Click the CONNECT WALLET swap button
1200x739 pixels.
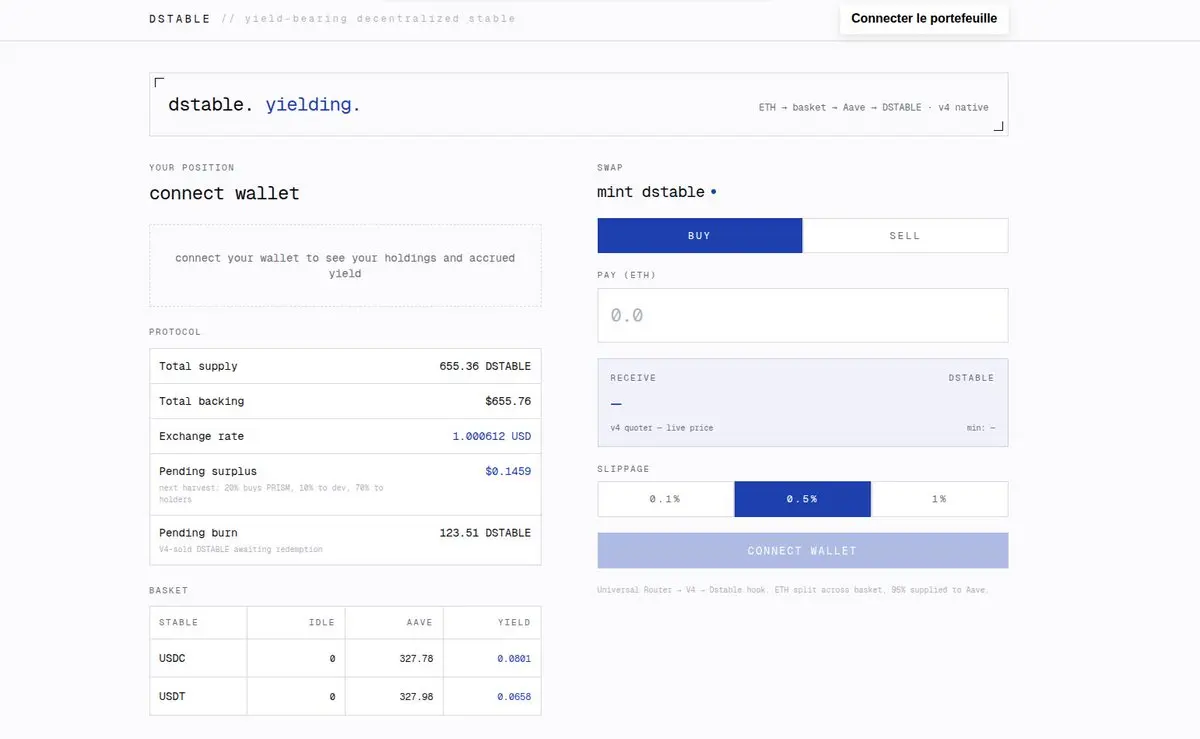(x=803, y=551)
